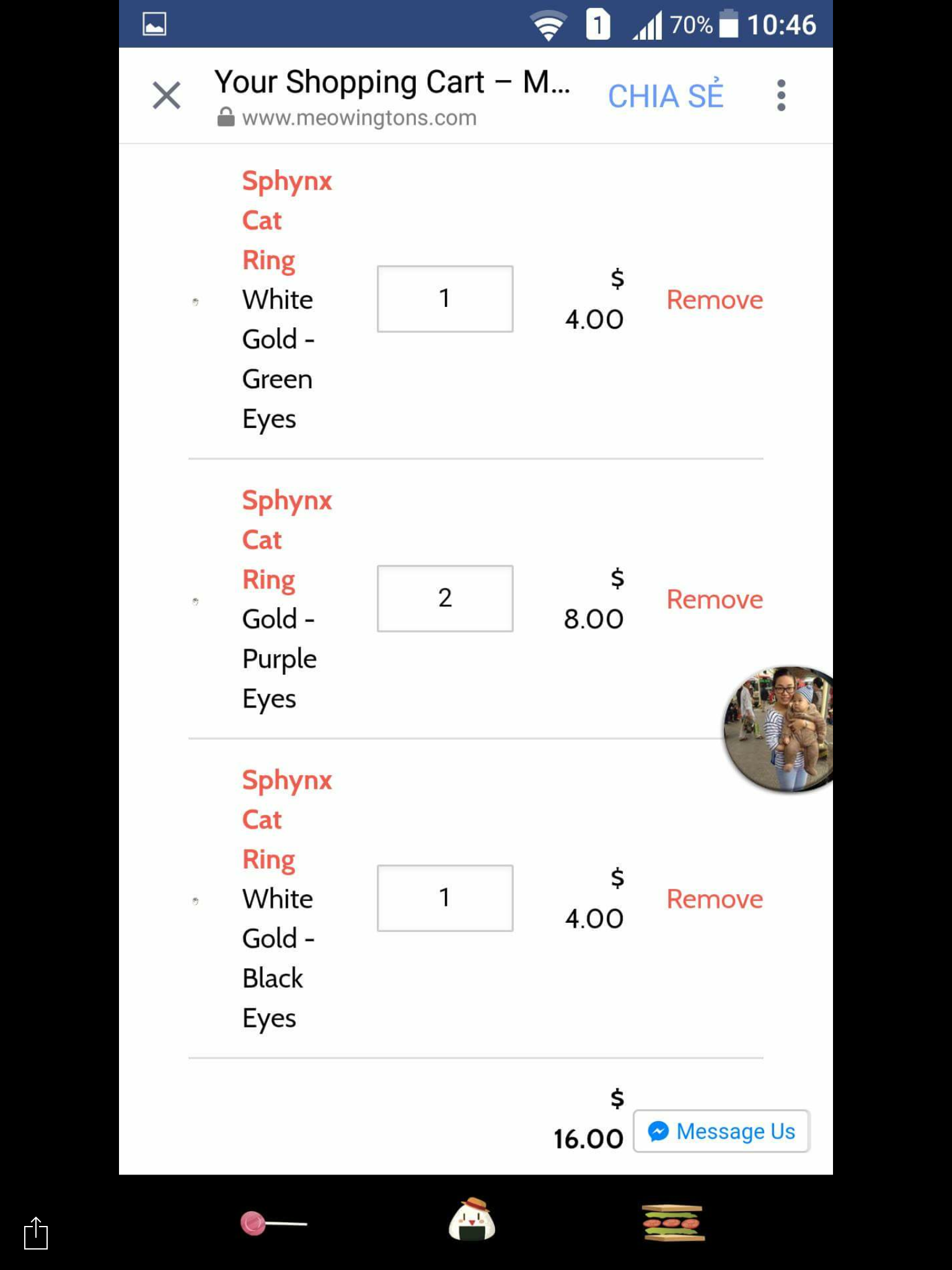Tap thumbnail image of Black Eyes ring
The height and width of the screenshot is (1270, 952).
coord(195,901)
